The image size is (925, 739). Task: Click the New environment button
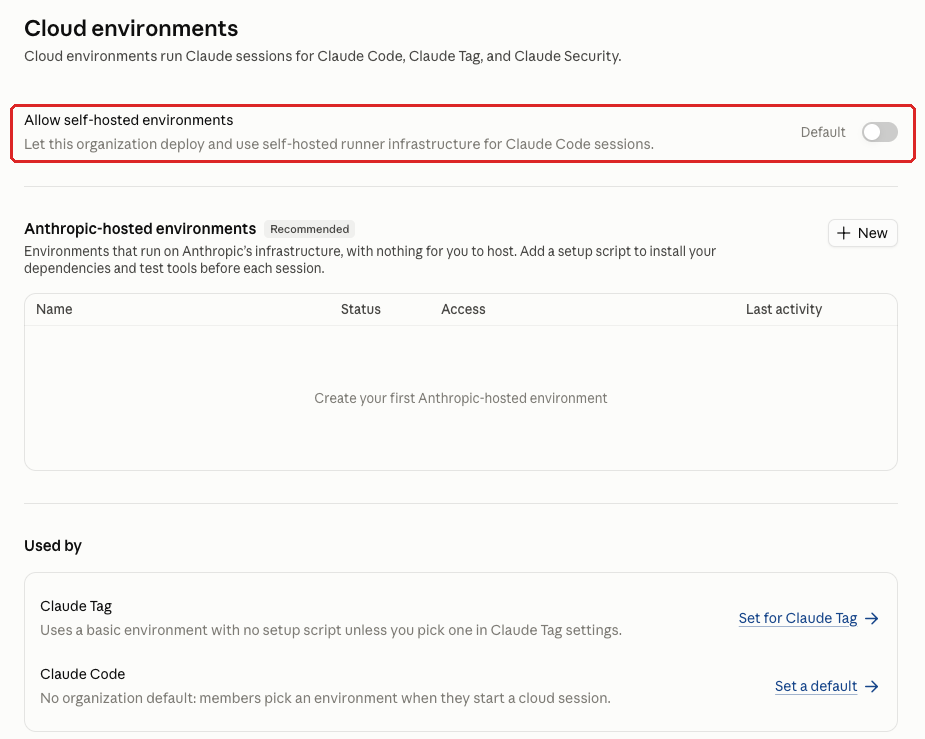point(862,233)
